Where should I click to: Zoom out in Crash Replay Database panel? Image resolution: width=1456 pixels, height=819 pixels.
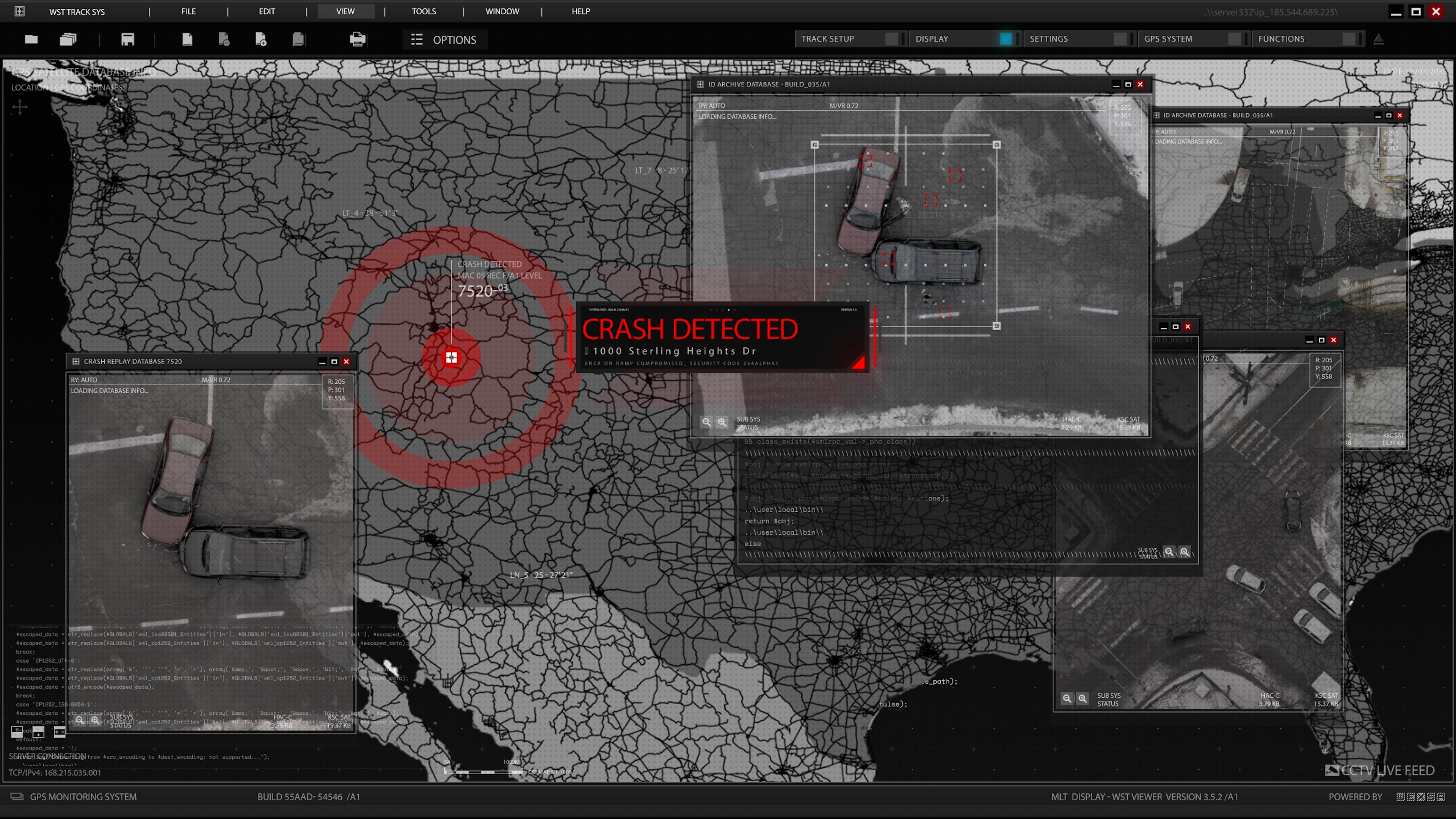pos(80,720)
